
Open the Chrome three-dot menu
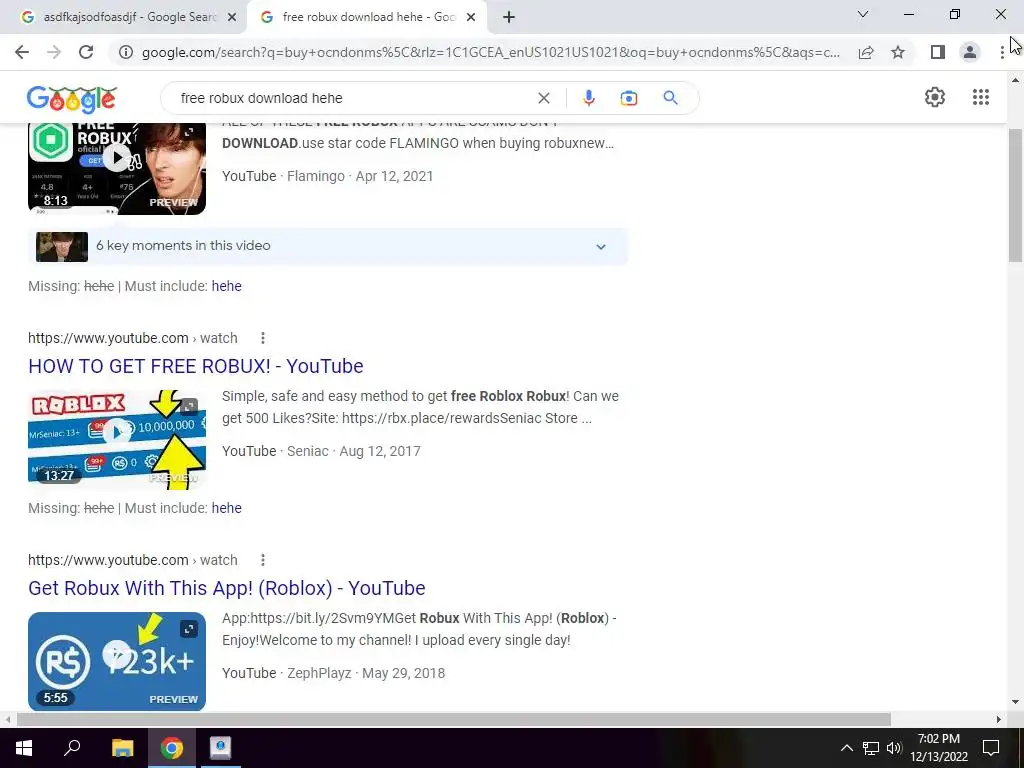(x=1002, y=52)
